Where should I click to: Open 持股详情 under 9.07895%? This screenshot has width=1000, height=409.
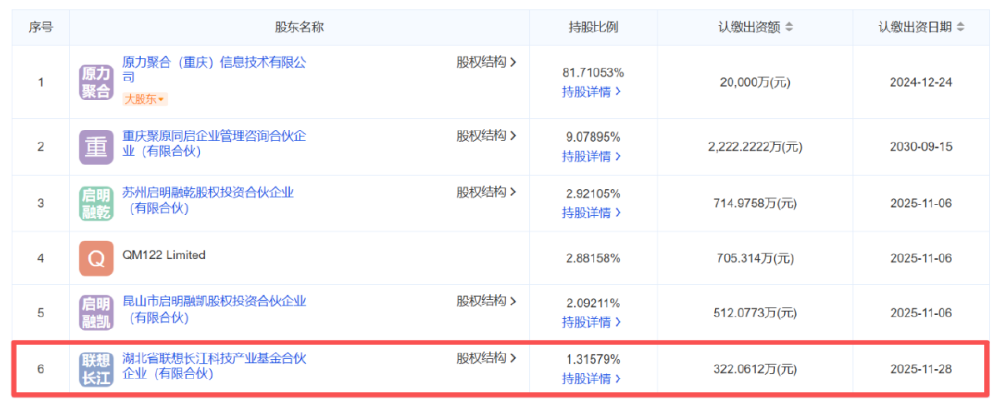pyautogui.click(x=591, y=156)
